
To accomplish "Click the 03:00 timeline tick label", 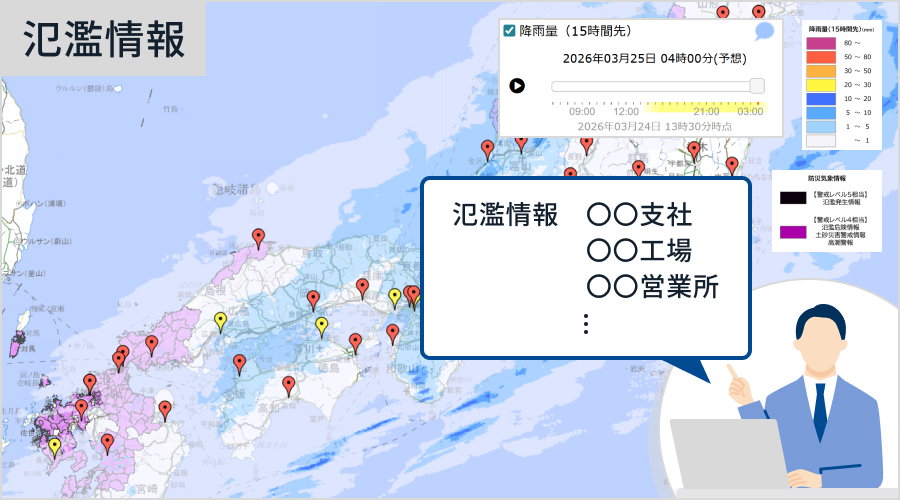I will [750, 111].
